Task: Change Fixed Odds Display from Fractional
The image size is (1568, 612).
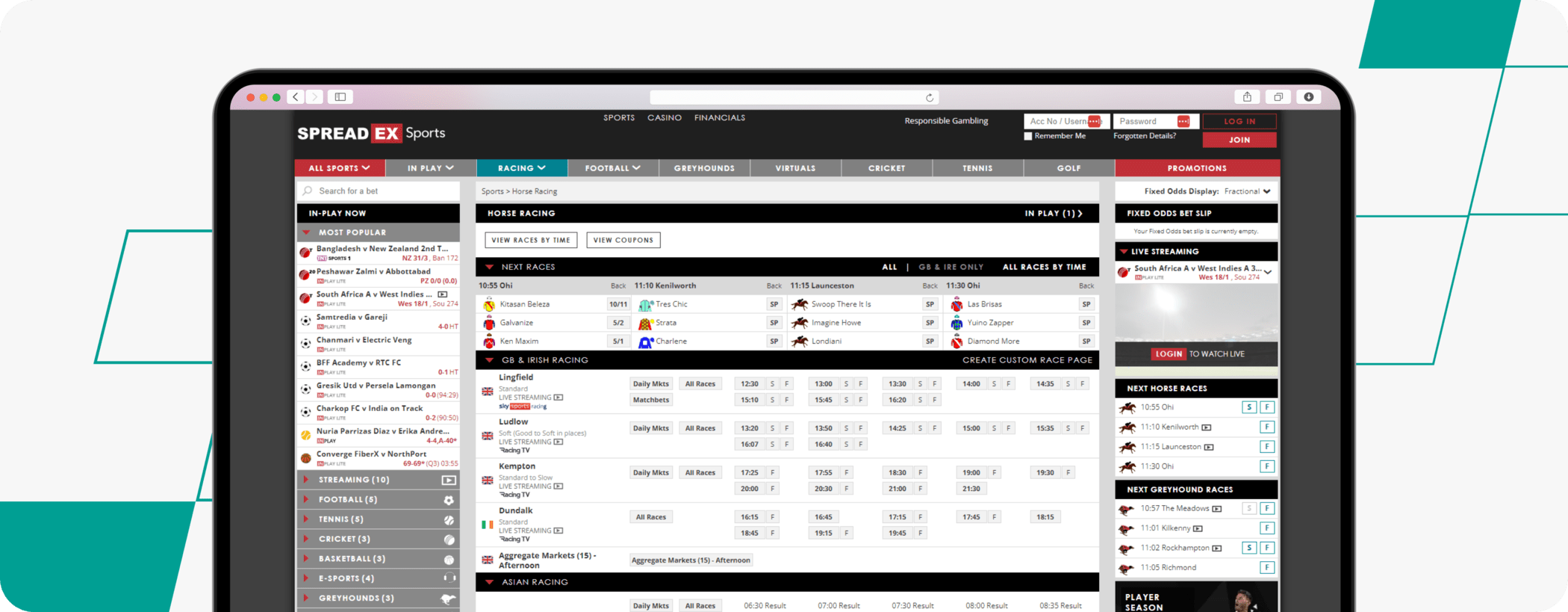Action: (1247, 191)
